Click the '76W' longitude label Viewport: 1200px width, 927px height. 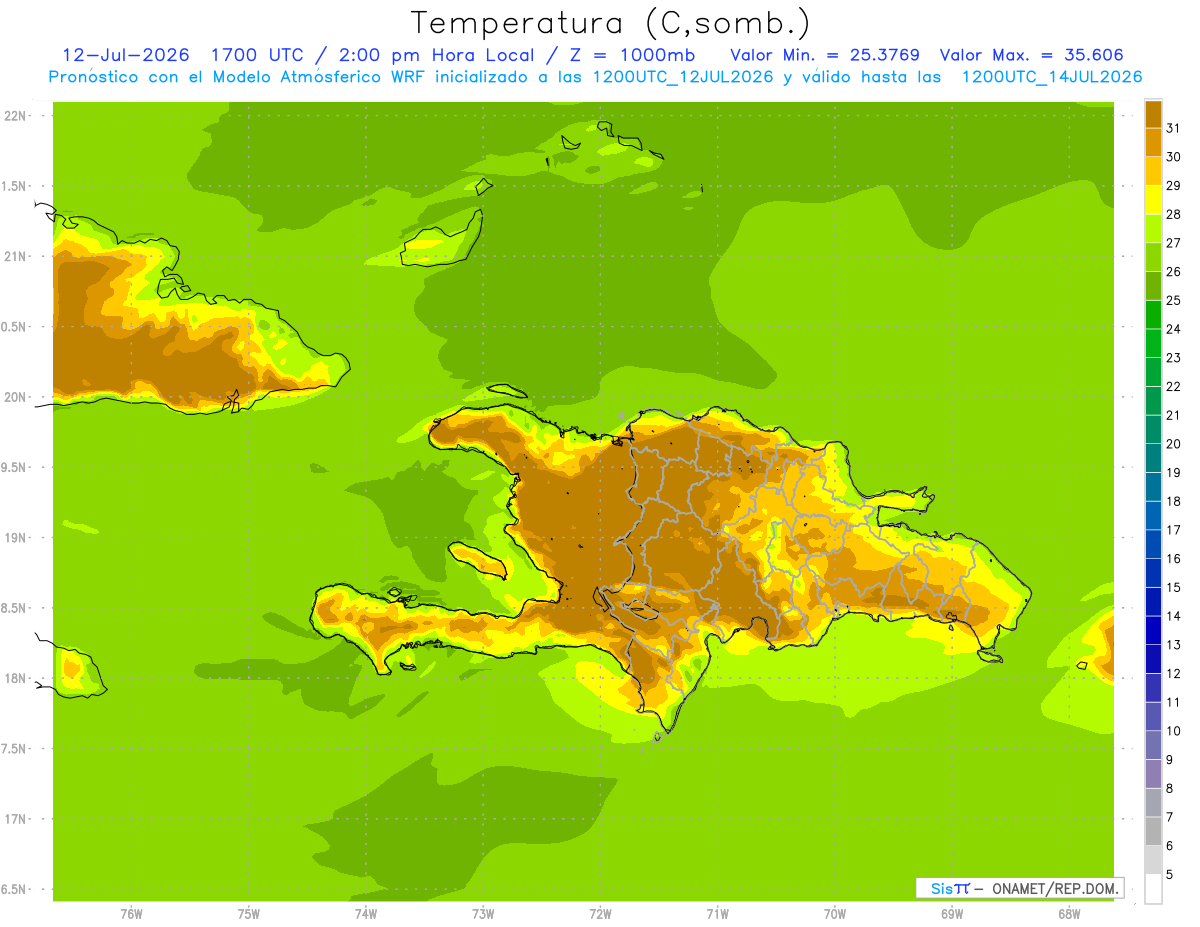[131, 914]
